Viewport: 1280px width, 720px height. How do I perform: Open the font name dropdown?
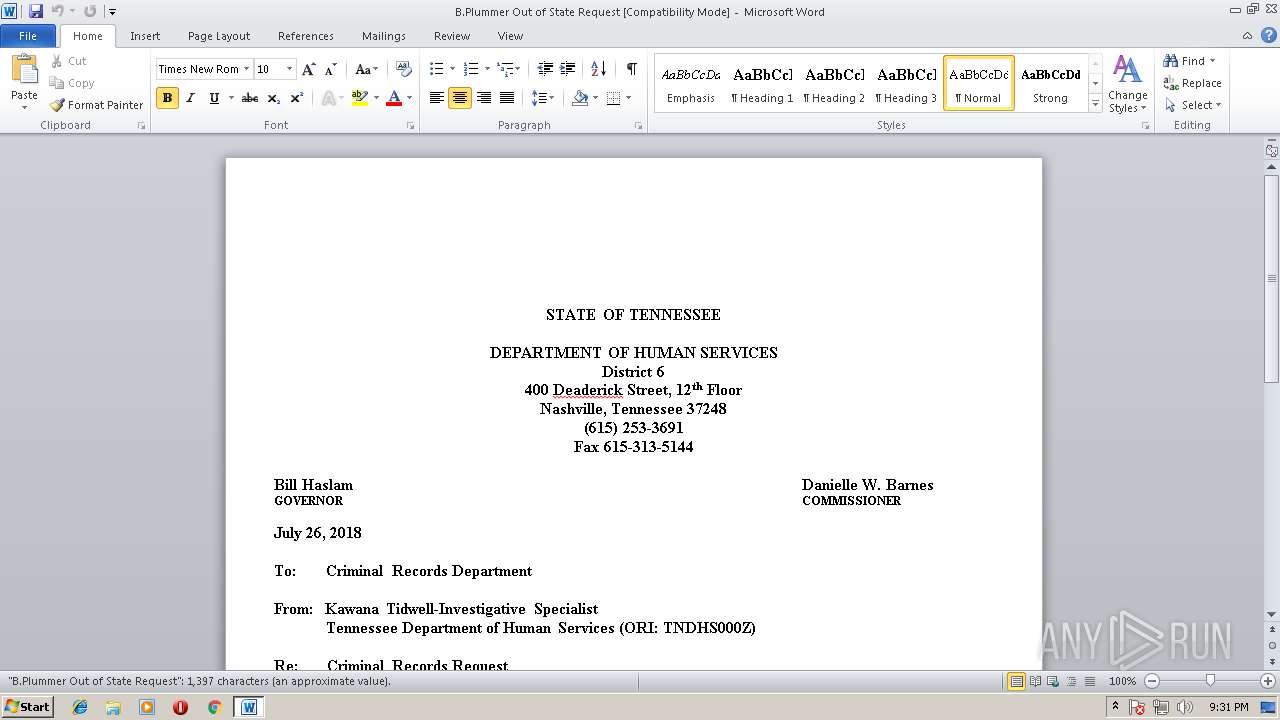coord(246,69)
